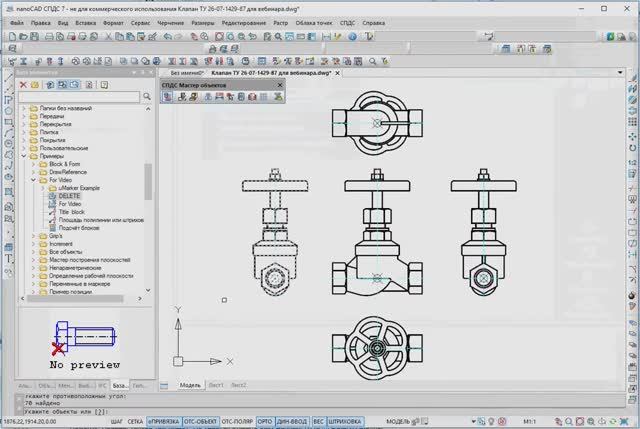
Task: Toggle ШТРИХОВКА hatch display
Action: pos(345,422)
